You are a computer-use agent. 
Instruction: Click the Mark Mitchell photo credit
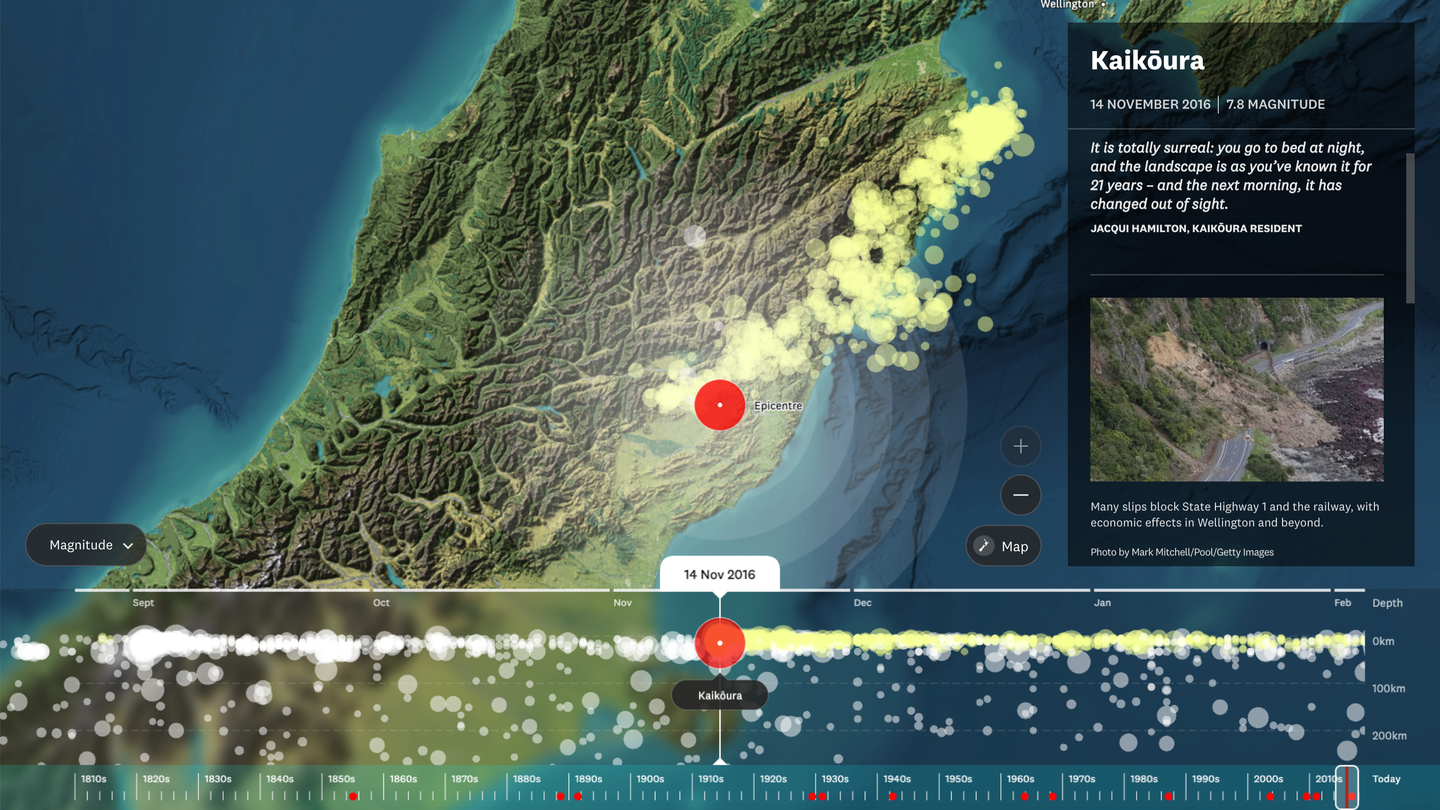[x=1182, y=552]
